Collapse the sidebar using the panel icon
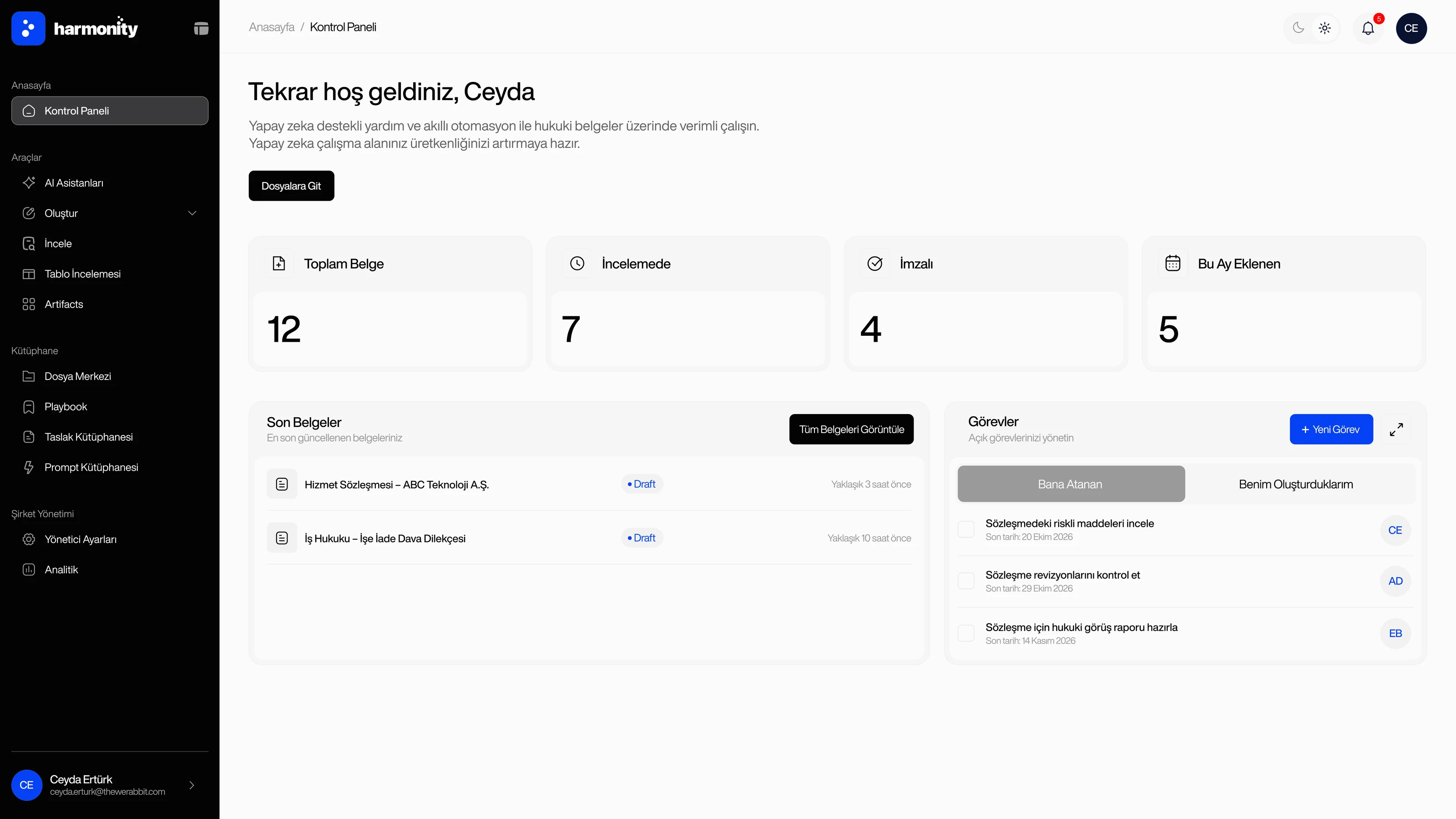1456x819 pixels. [201, 28]
